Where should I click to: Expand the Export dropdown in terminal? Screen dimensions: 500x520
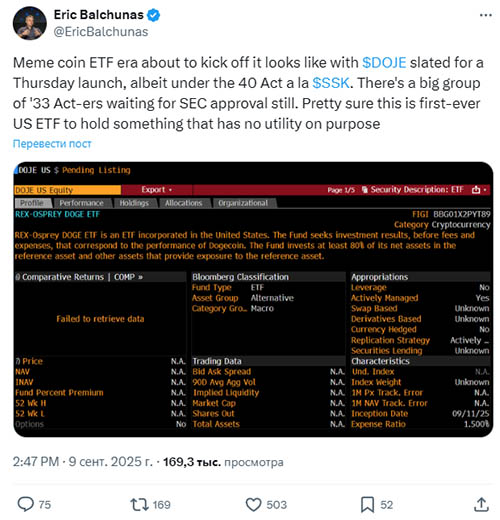pos(157,189)
